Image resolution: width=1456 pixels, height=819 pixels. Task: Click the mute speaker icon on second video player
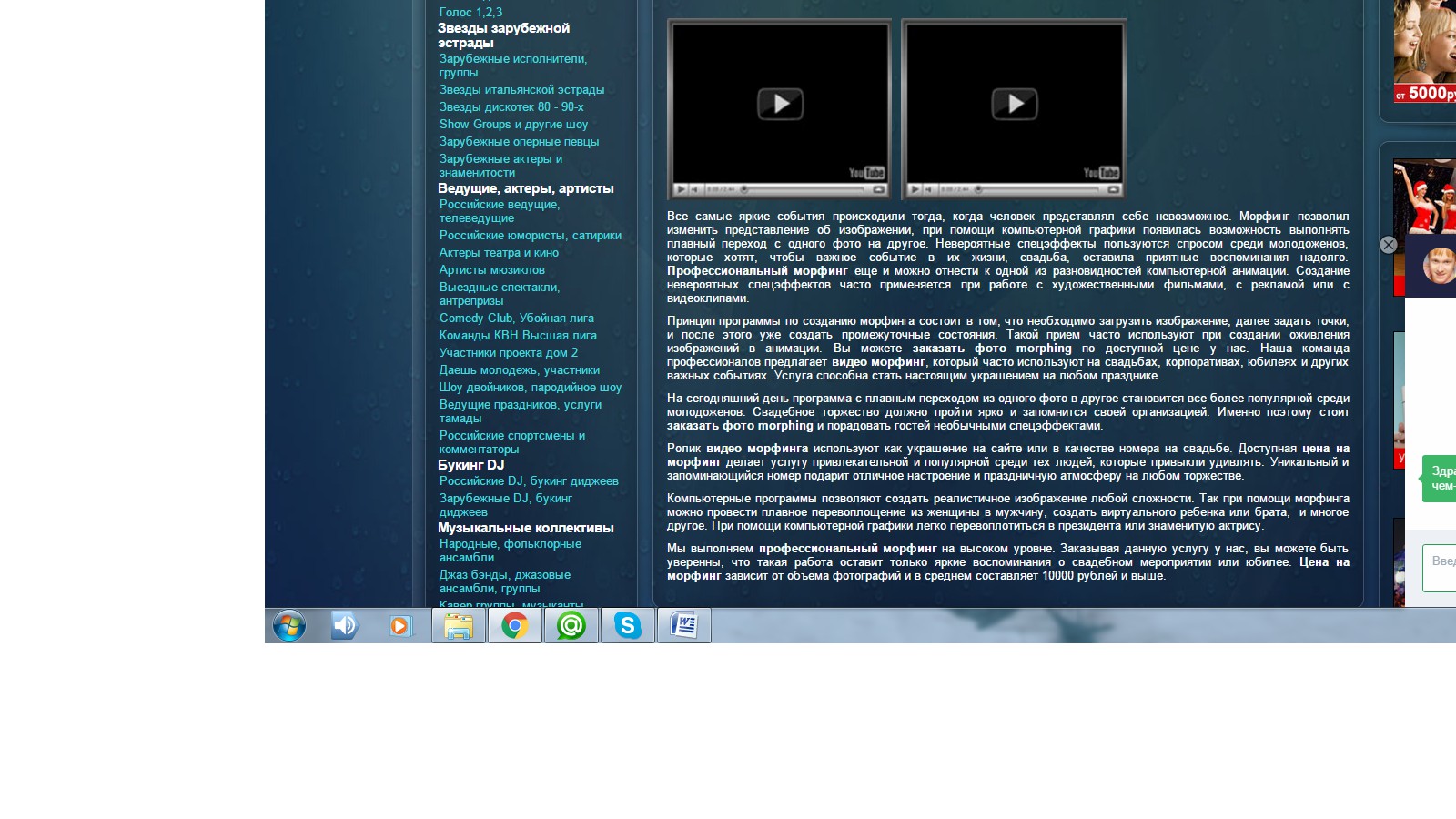tap(929, 189)
